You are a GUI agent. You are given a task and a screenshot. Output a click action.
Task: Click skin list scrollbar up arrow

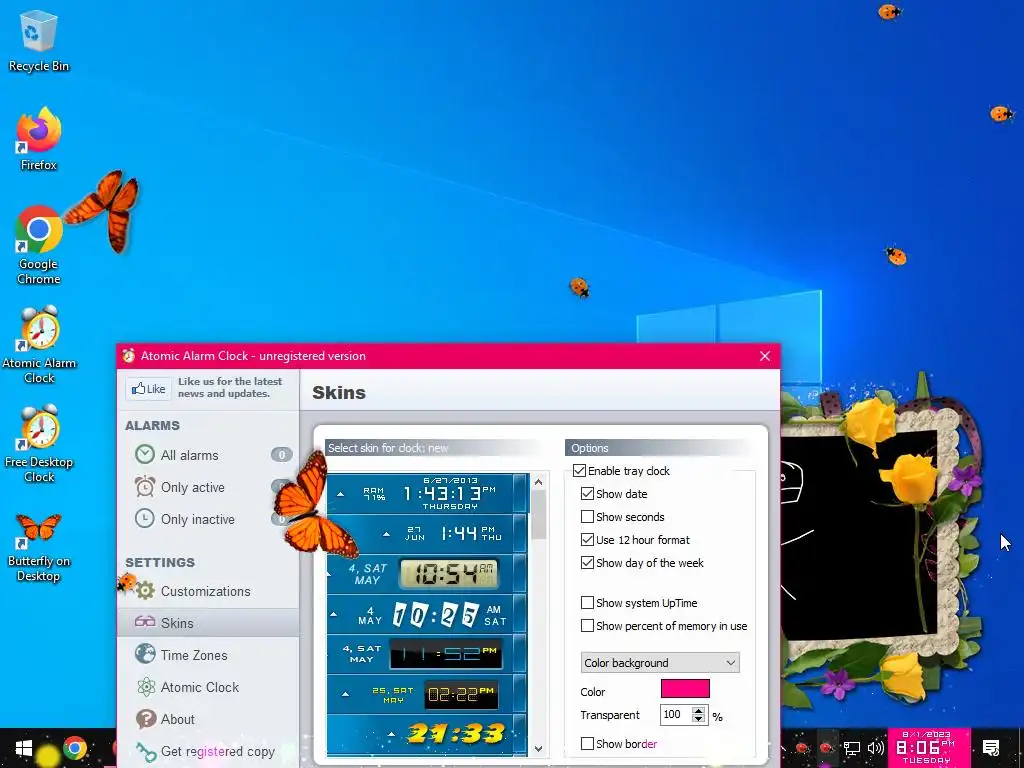(538, 482)
